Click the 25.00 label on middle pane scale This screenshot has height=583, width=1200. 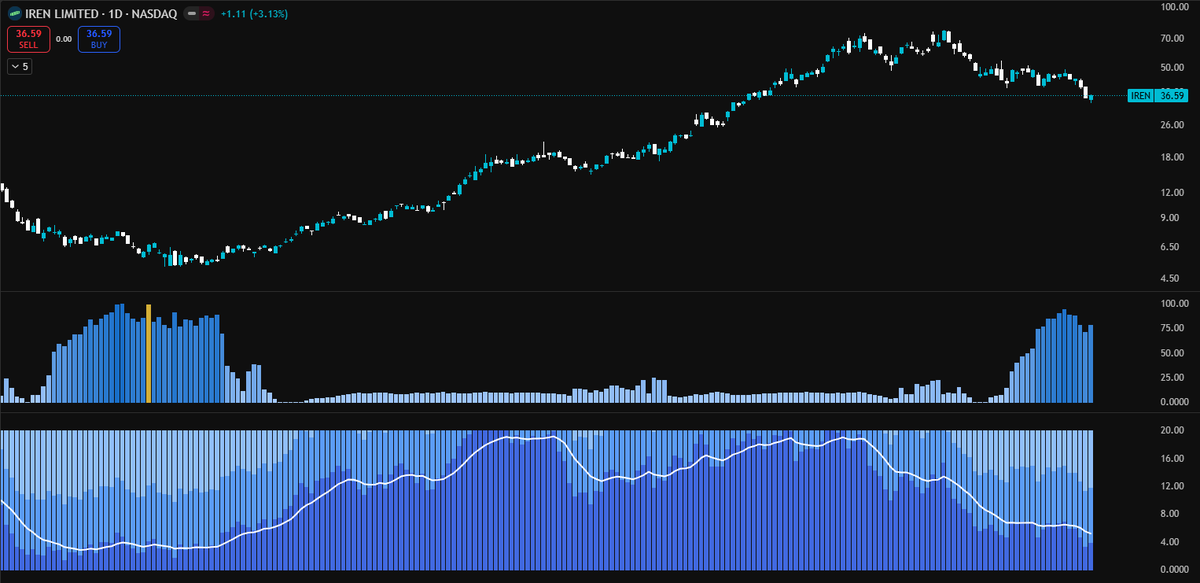pos(1173,378)
